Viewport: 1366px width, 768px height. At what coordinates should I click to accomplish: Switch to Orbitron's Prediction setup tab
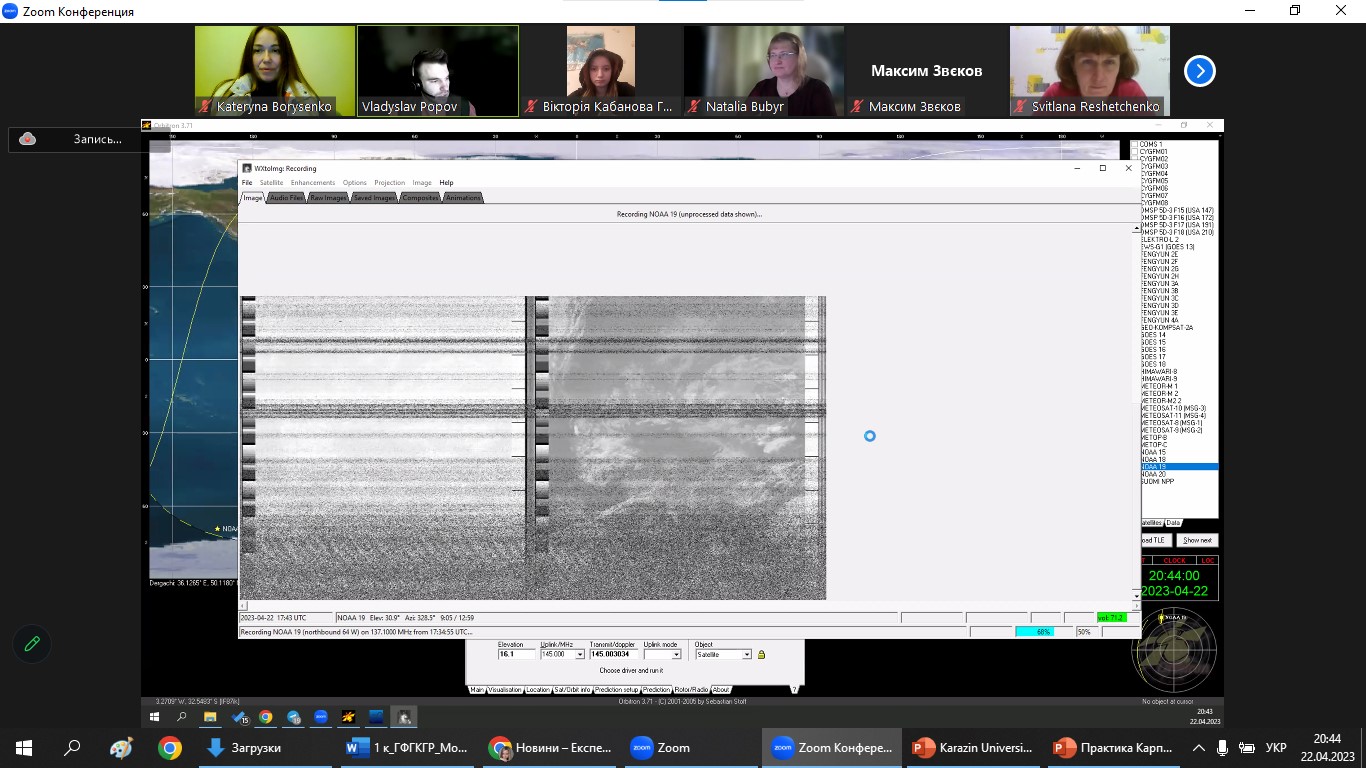coord(617,690)
